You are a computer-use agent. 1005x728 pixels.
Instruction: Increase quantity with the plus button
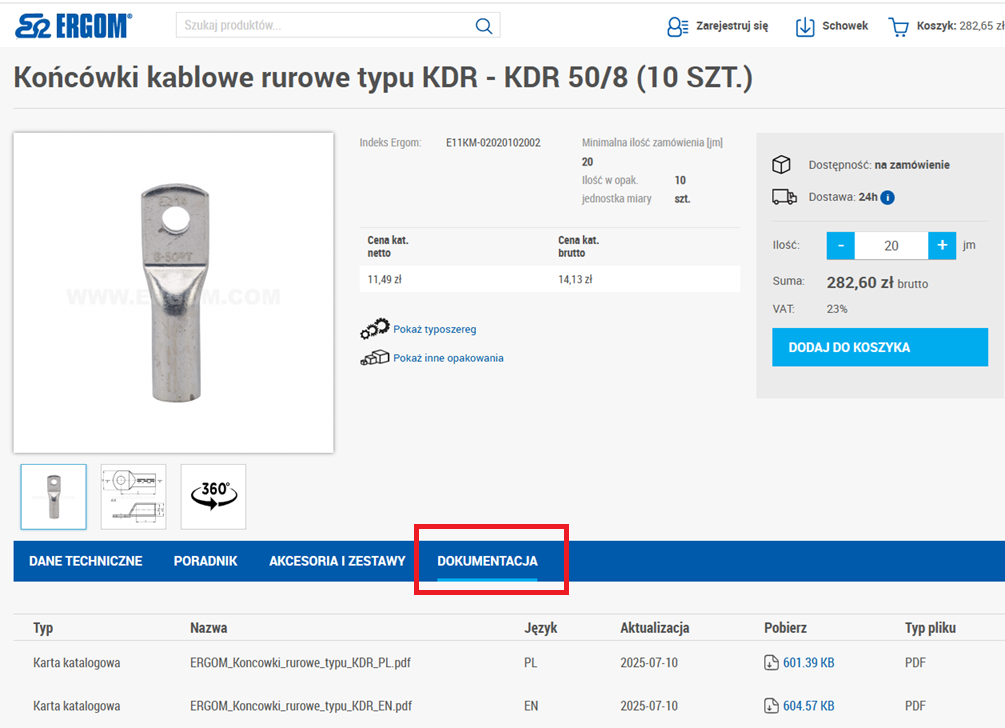[x=942, y=245]
